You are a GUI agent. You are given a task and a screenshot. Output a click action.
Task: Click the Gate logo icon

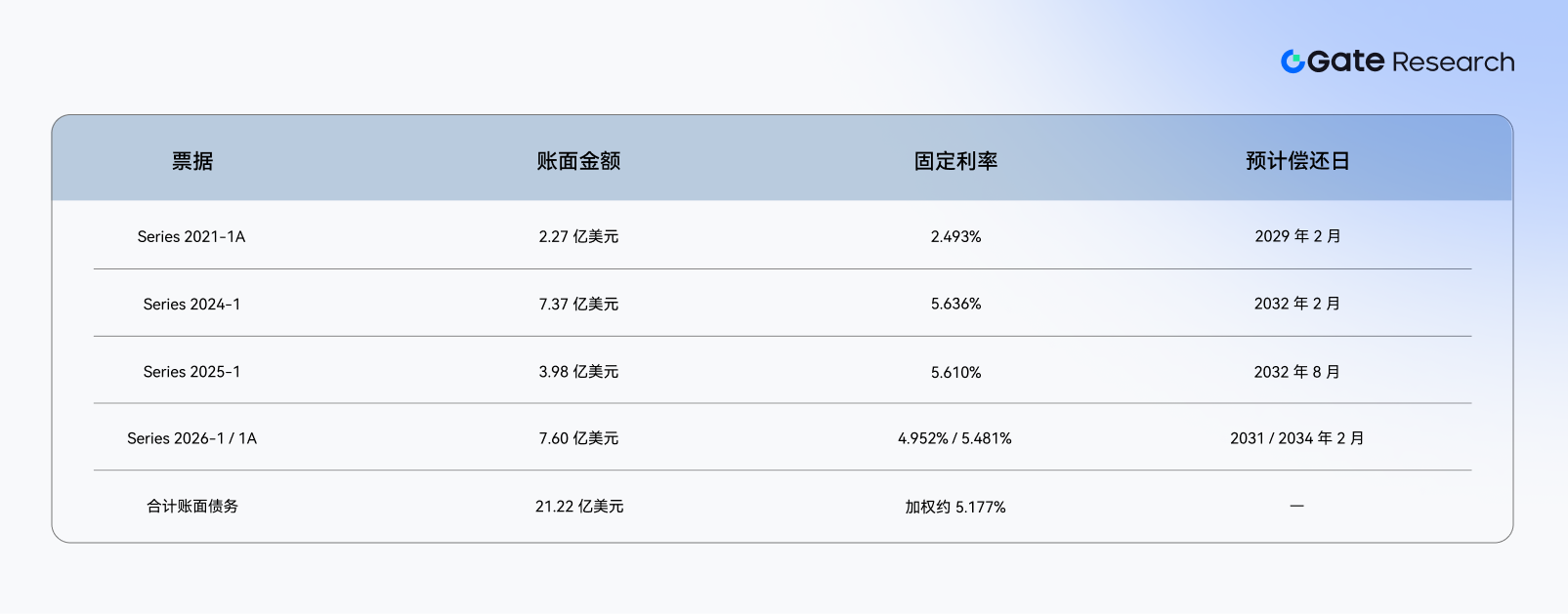coord(1293,61)
